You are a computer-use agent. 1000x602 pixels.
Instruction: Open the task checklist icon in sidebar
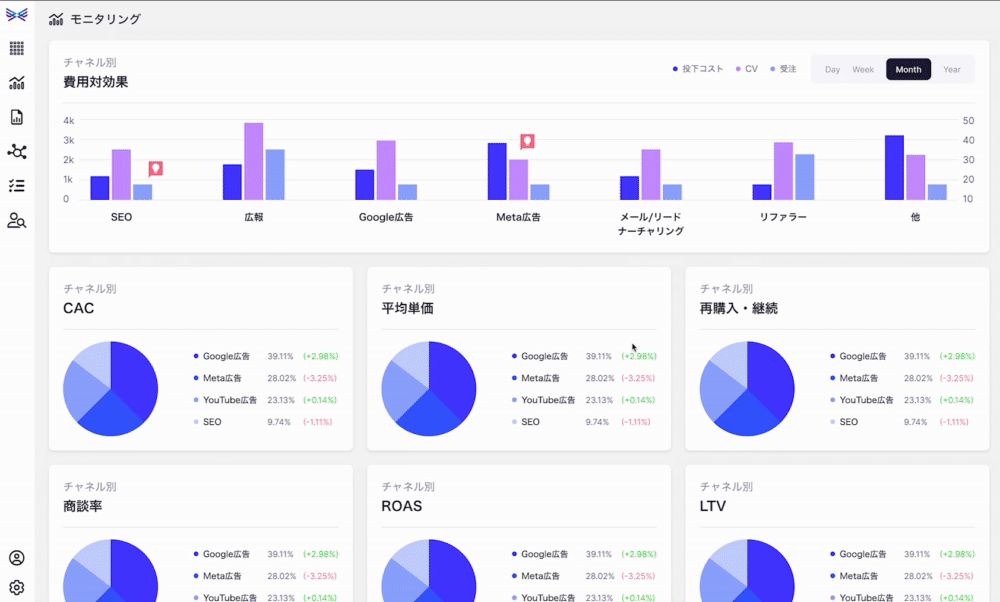[17, 186]
